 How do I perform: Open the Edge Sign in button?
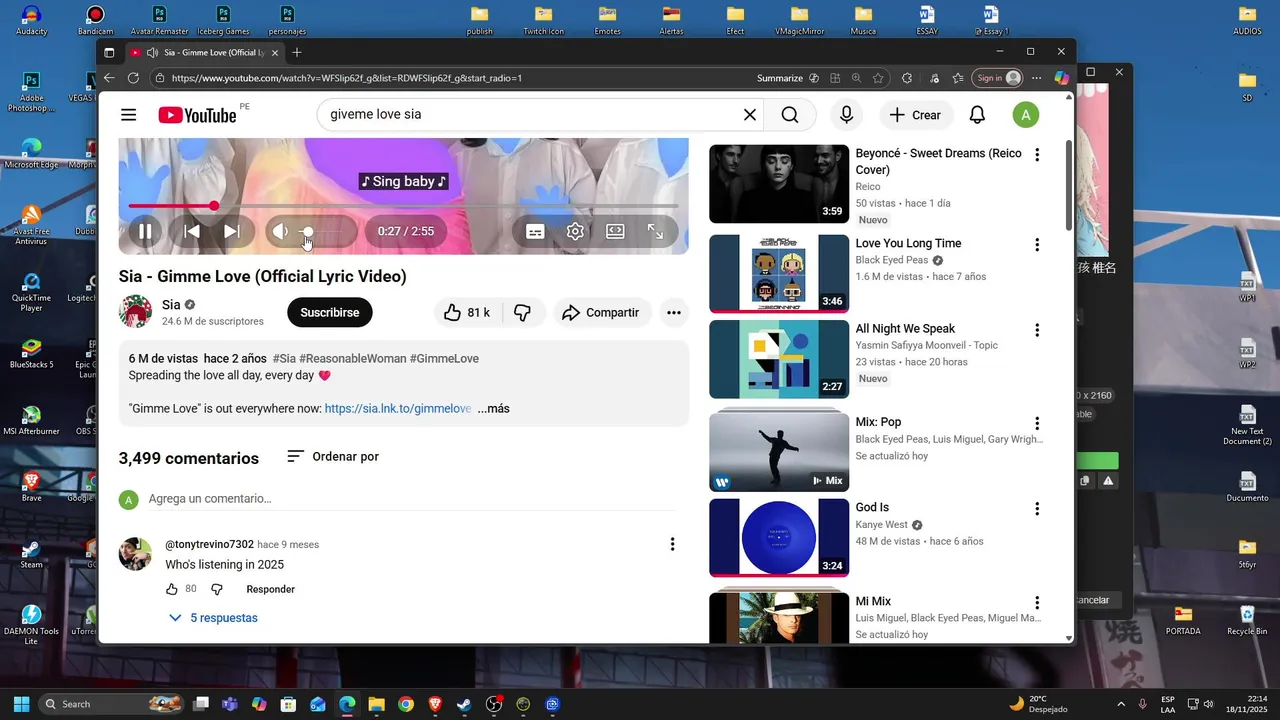coord(999,78)
